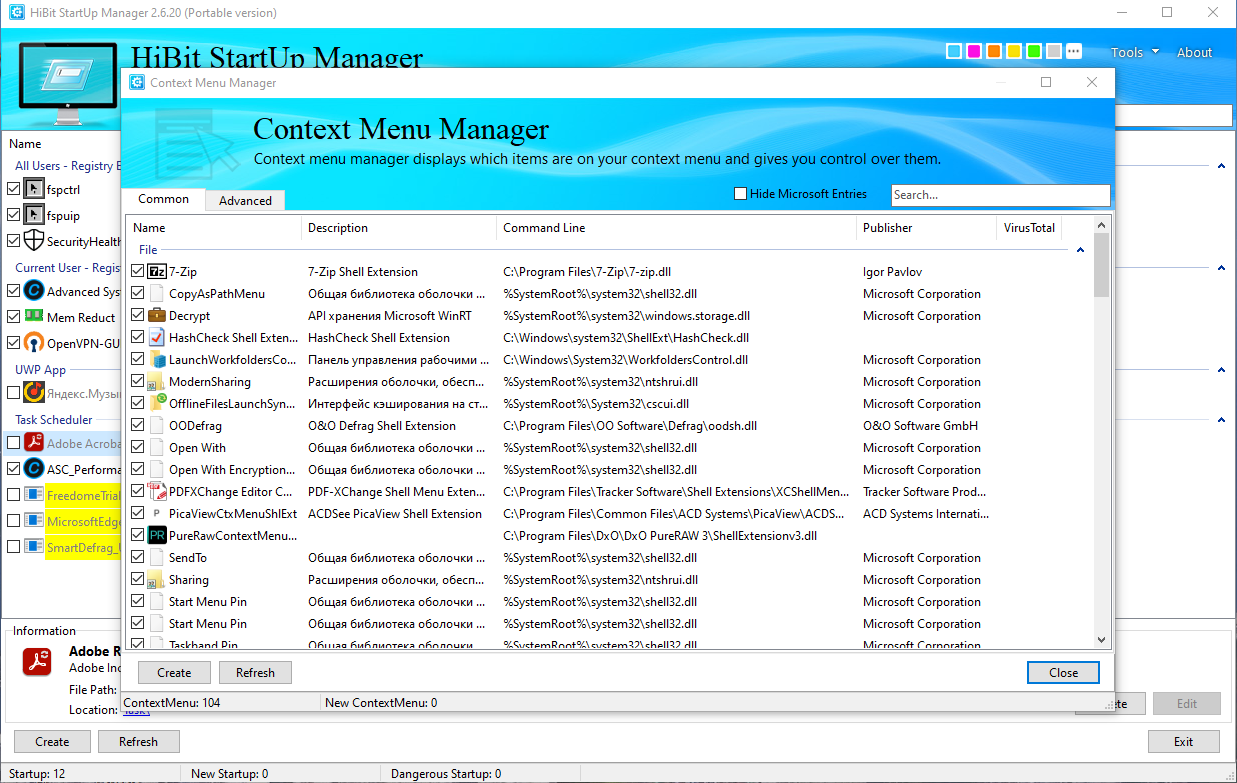Click the fspuip icon in the startup list
Image resolution: width=1237 pixels, height=783 pixels.
pos(34,215)
